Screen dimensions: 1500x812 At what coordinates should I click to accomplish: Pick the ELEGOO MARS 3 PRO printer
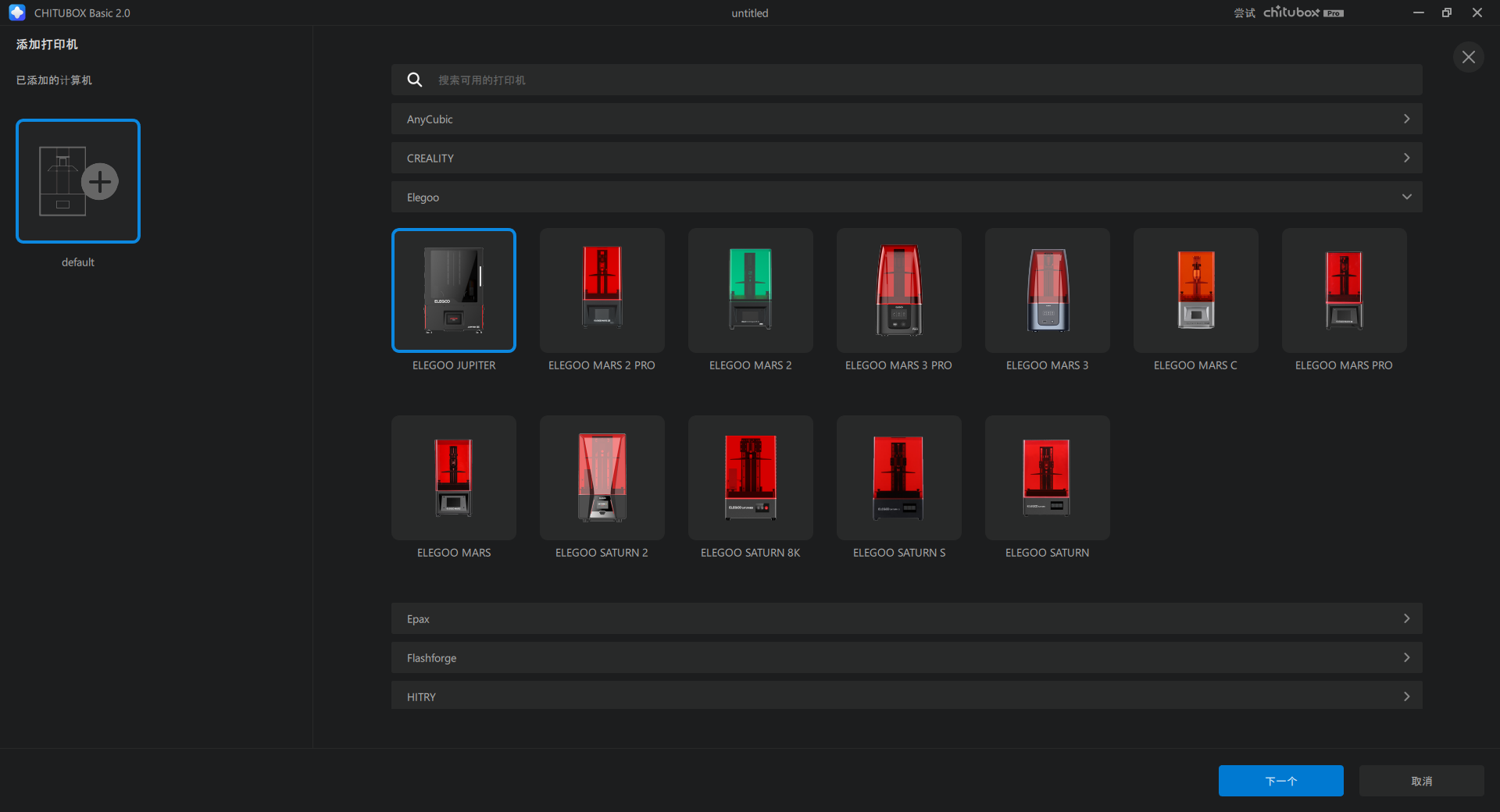pos(899,290)
